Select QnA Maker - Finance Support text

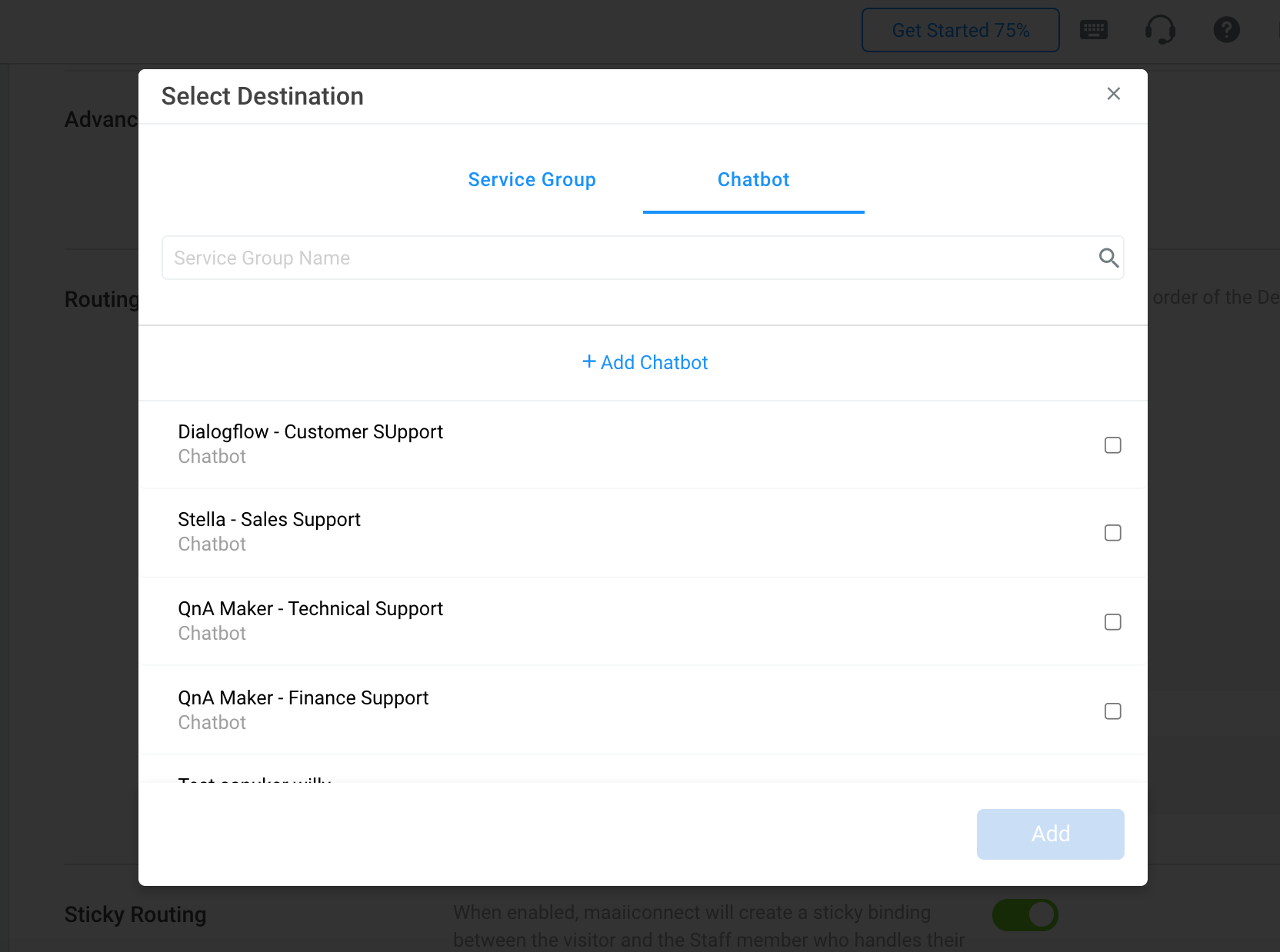pyautogui.click(x=303, y=698)
